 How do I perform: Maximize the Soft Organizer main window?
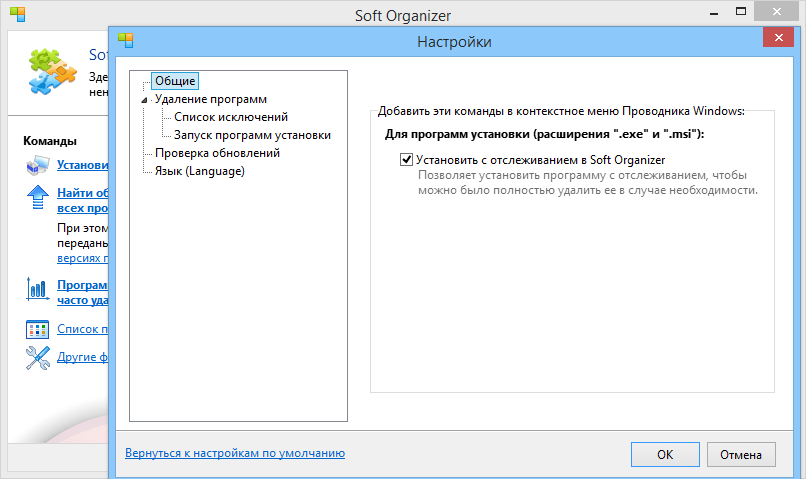coord(741,11)
